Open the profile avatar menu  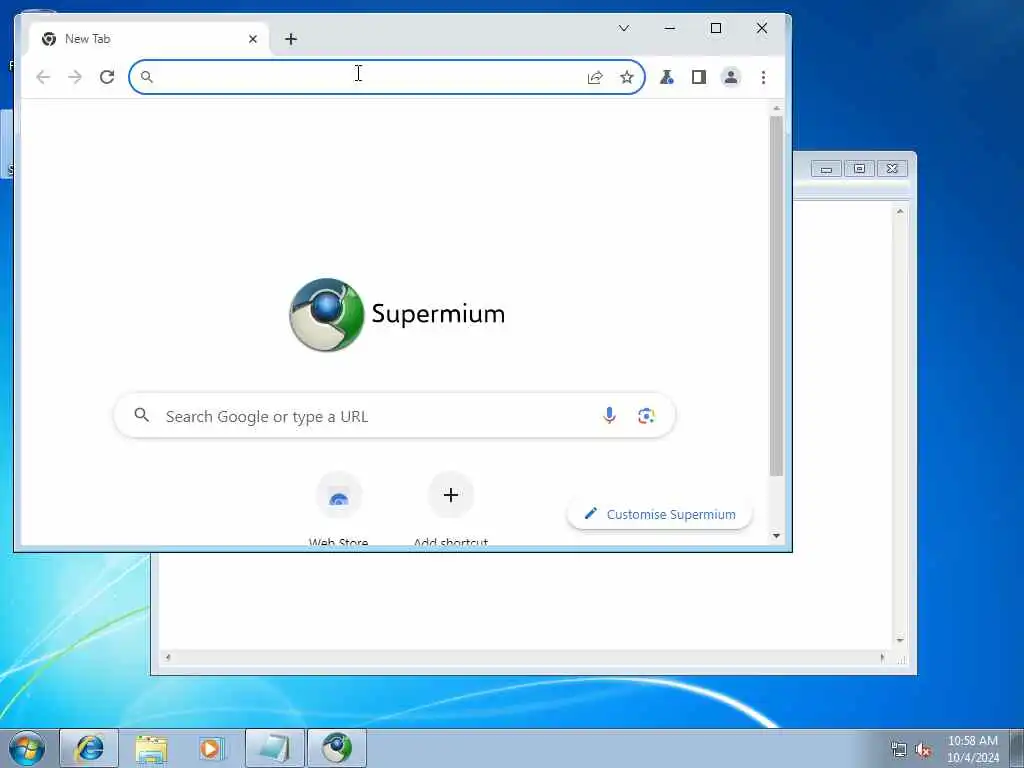click(731, 77)
